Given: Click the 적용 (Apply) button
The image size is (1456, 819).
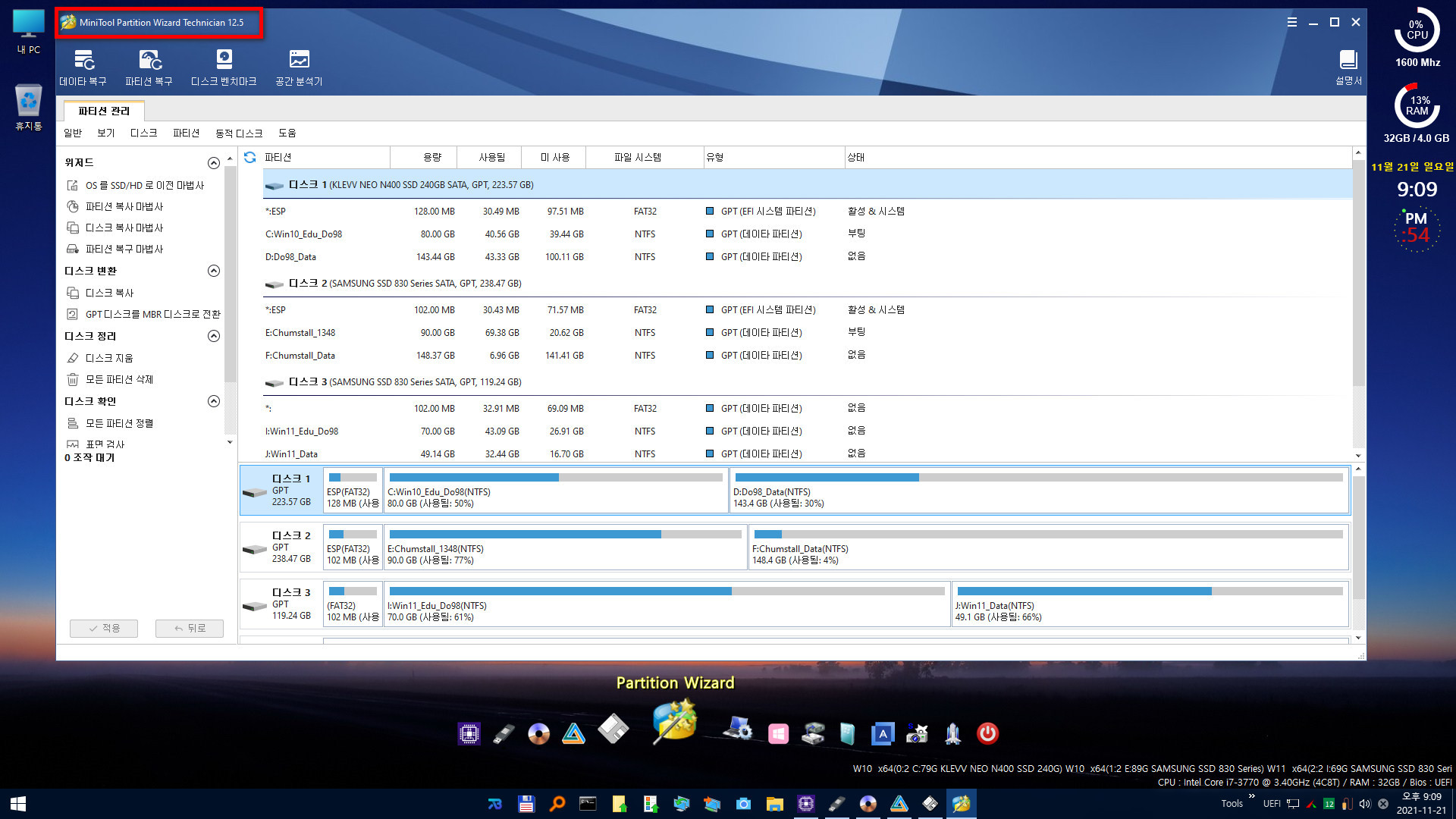Looking at the screenshot, I should pos(104,628).
